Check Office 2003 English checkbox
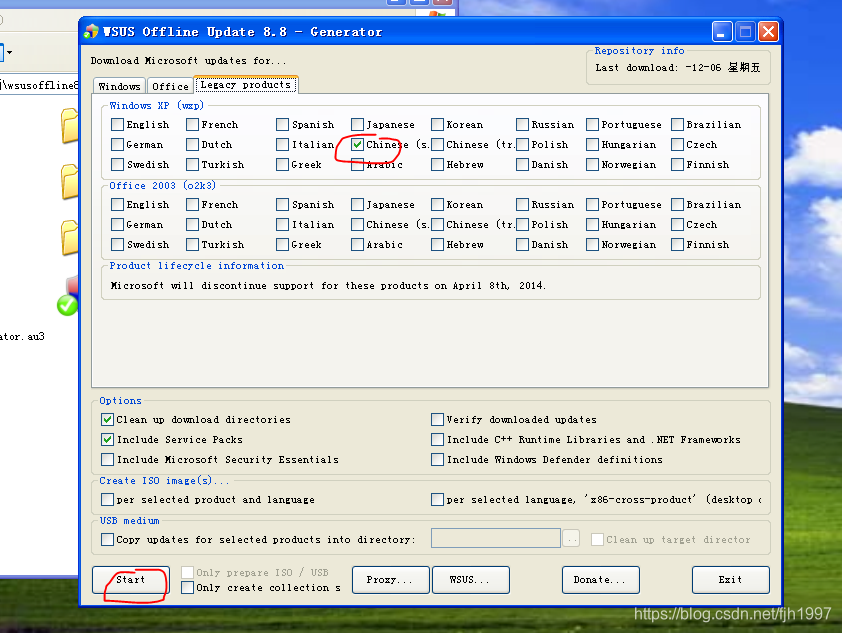The image size is (842, 633). click(118, 205)
